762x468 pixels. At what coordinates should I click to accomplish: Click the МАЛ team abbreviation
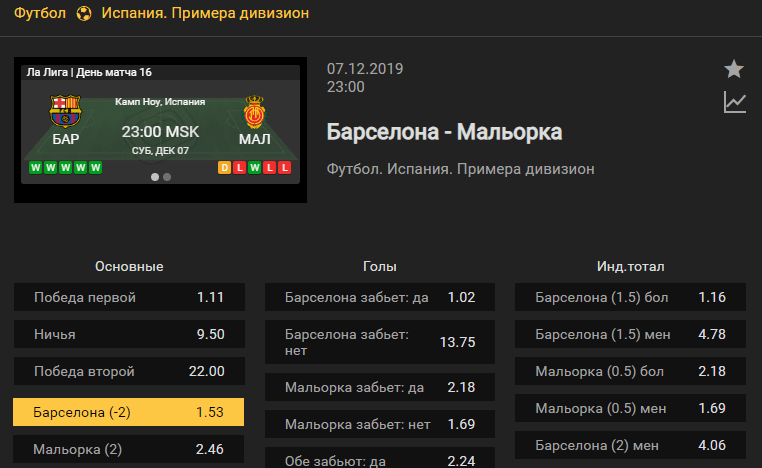(255, 139)
